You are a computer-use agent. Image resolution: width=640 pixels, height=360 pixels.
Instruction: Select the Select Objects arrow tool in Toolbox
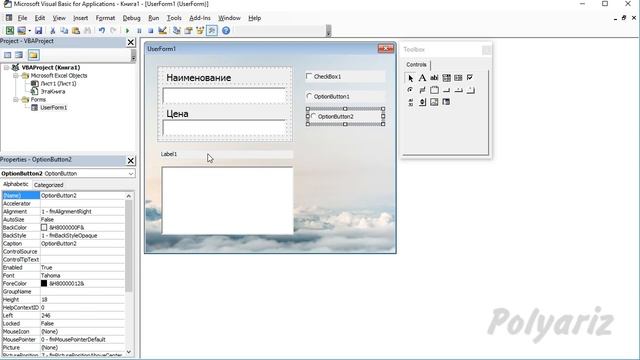(x=410, y=78)
